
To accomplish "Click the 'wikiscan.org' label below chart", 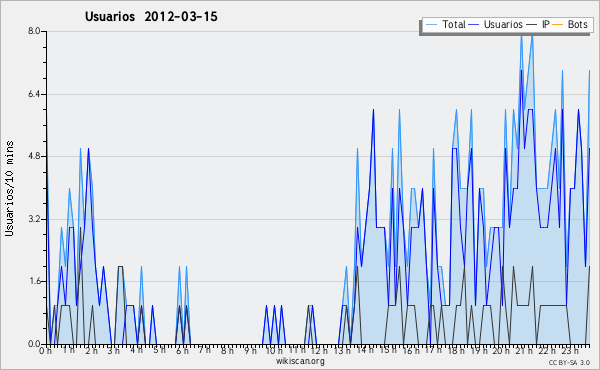I will click(x=300, y=361).
